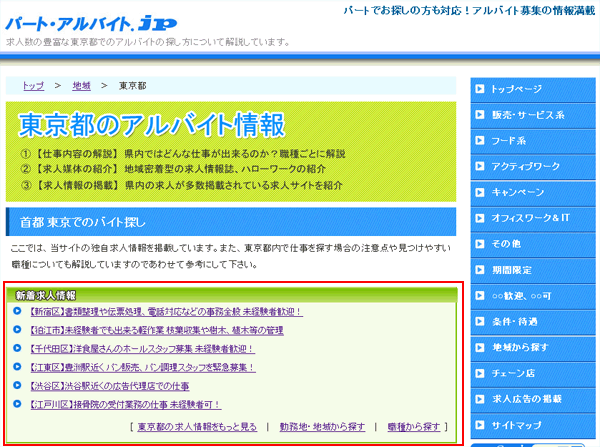600x447 pixels.
Task: Click 勤務地・地域から探す footer link
Action: pos(322,427)
